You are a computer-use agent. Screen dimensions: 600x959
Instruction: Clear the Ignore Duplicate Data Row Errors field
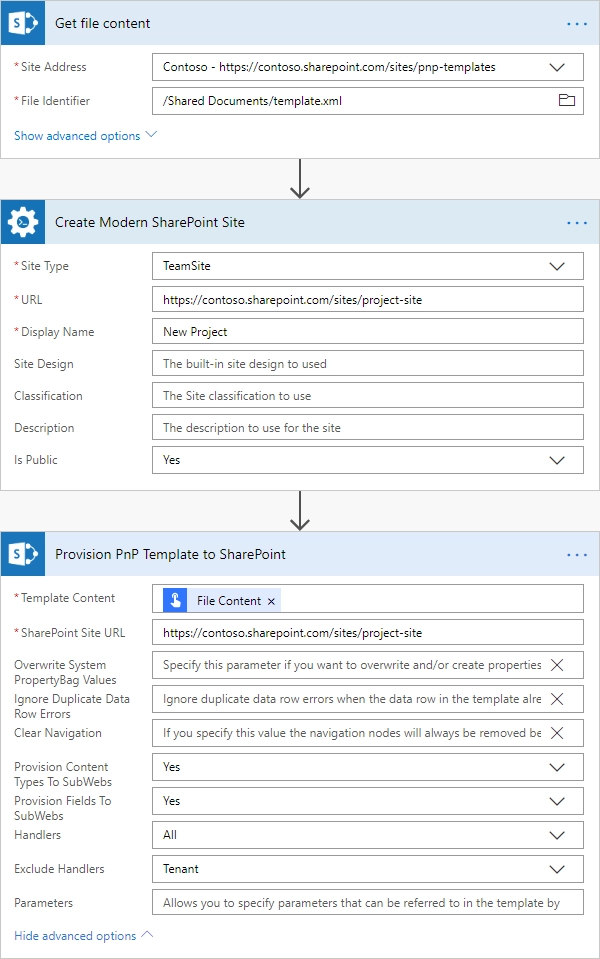[557, 699]
